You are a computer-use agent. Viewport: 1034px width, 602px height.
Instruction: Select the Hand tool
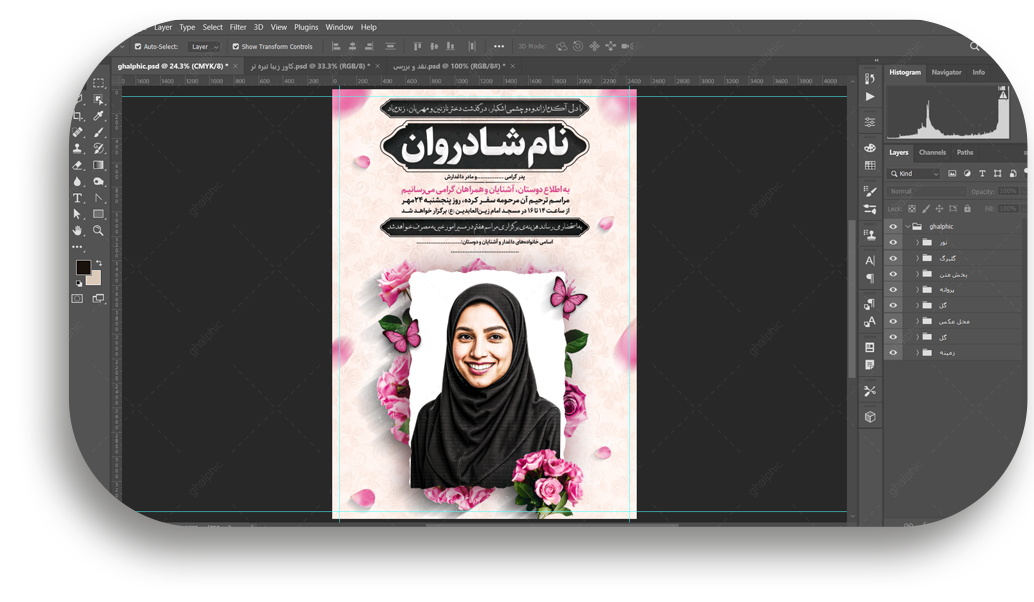(78, 230)
